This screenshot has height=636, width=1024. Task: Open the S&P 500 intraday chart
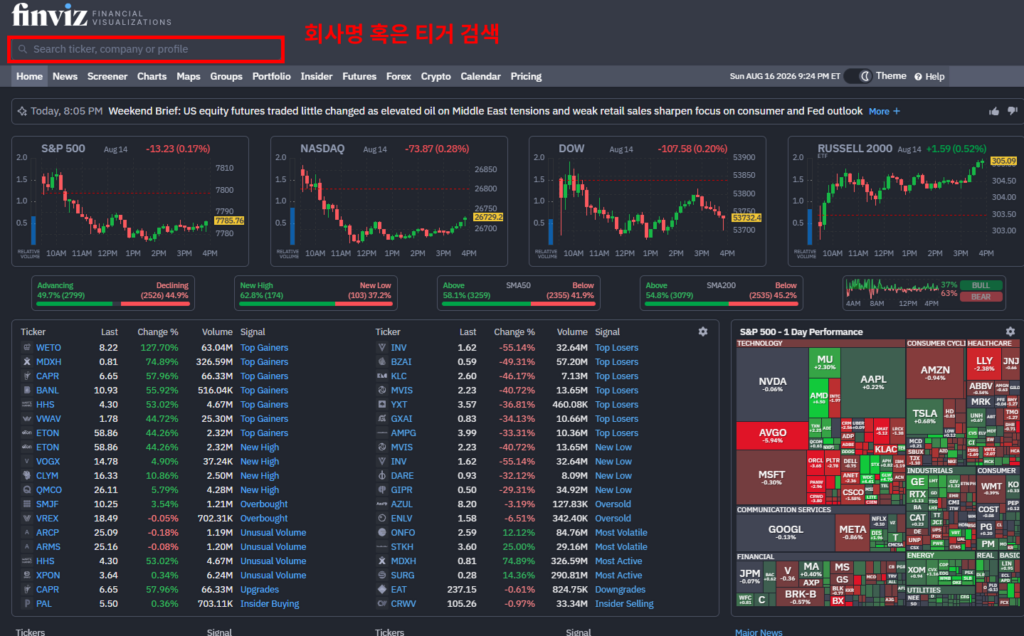pyautogui.click(x=130, y=201)
